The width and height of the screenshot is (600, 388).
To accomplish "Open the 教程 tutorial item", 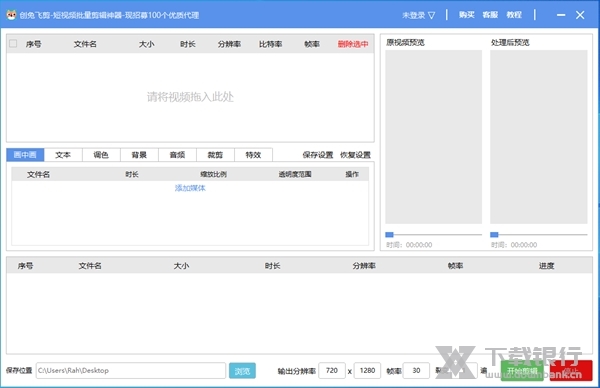I will [x=514, y=15].
